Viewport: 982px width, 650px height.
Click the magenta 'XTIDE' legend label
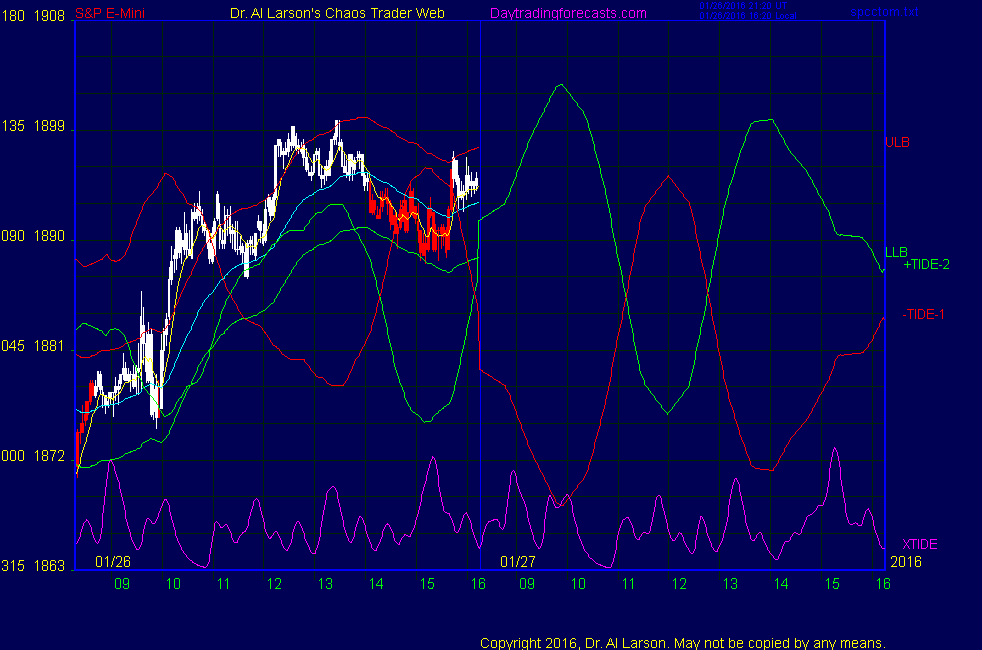click(x=919, y=544)
